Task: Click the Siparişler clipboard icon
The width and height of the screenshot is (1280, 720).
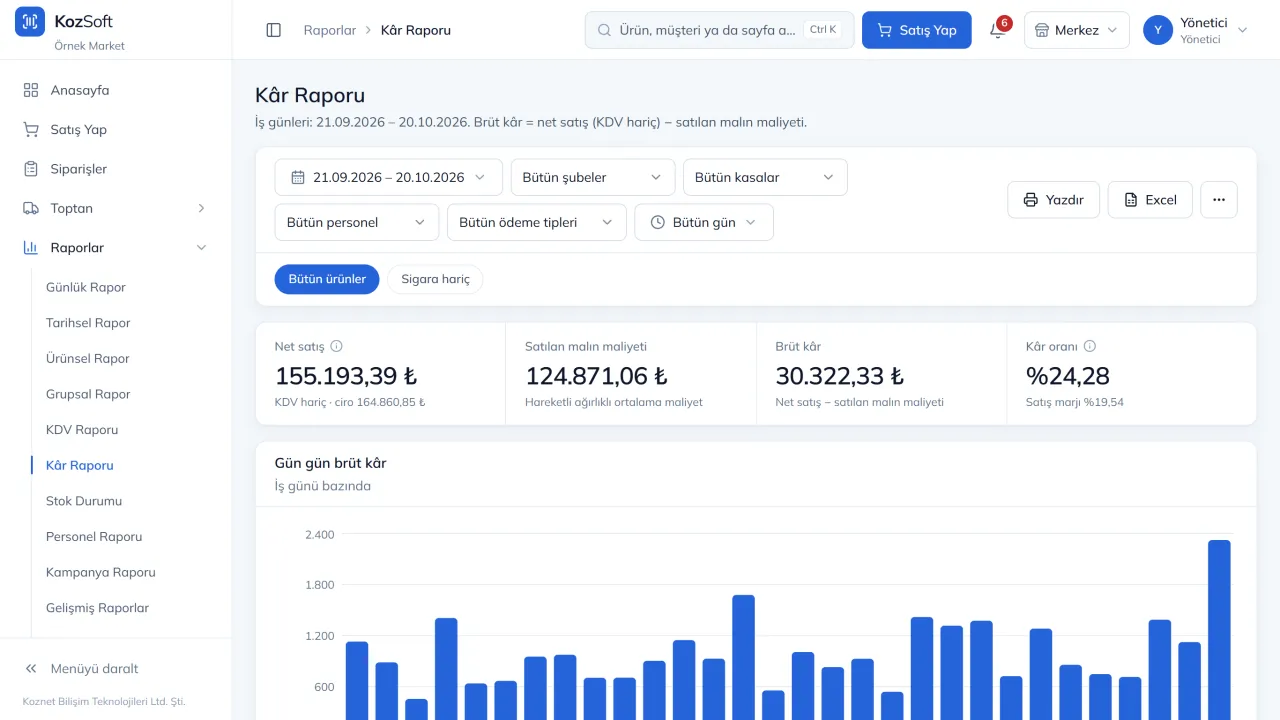Action: click(x=31, y=169)
